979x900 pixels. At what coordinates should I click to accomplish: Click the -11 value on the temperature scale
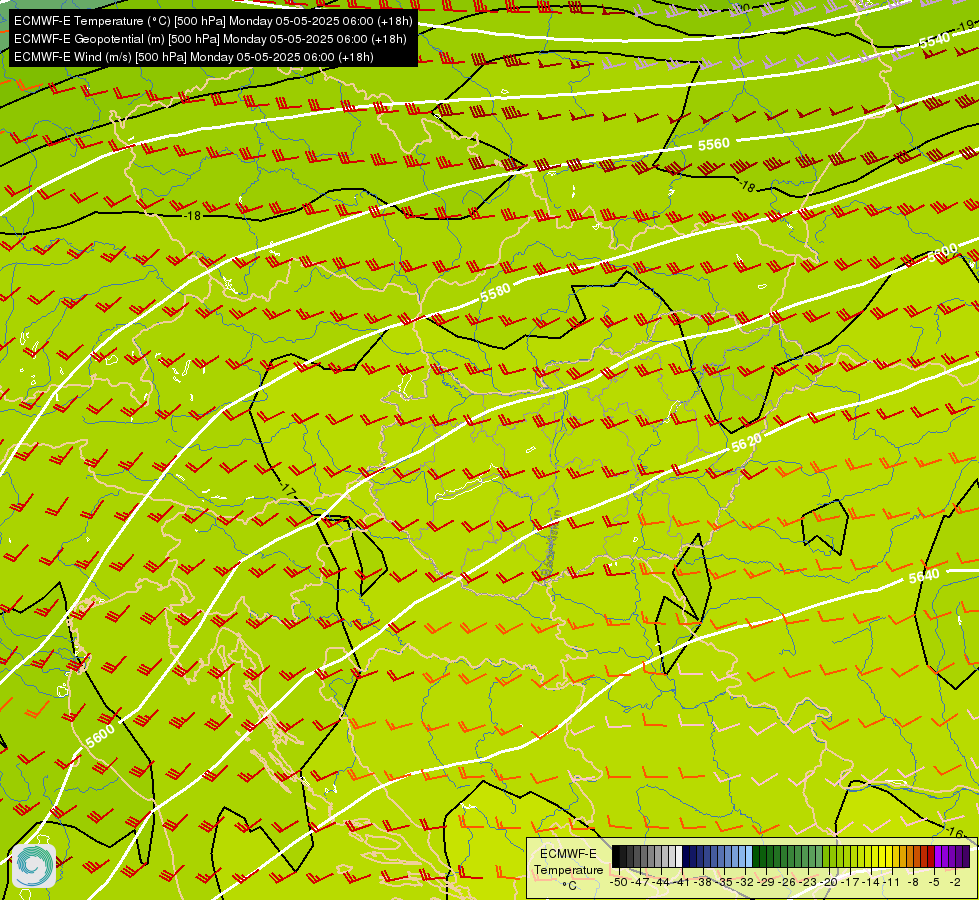[892, 883]
